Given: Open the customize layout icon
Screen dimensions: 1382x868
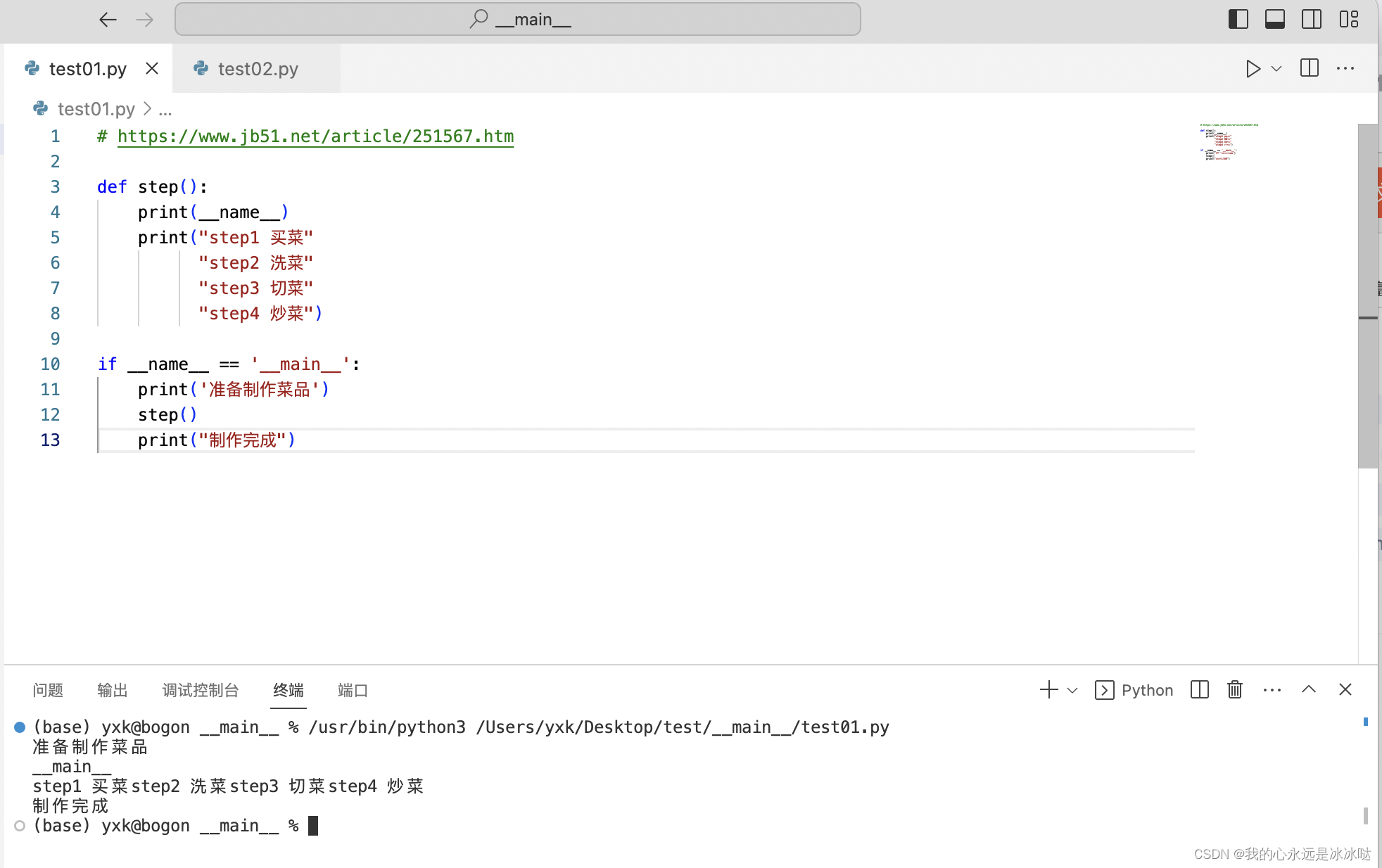Looking at the screenshot, I should coord(1349,19).
